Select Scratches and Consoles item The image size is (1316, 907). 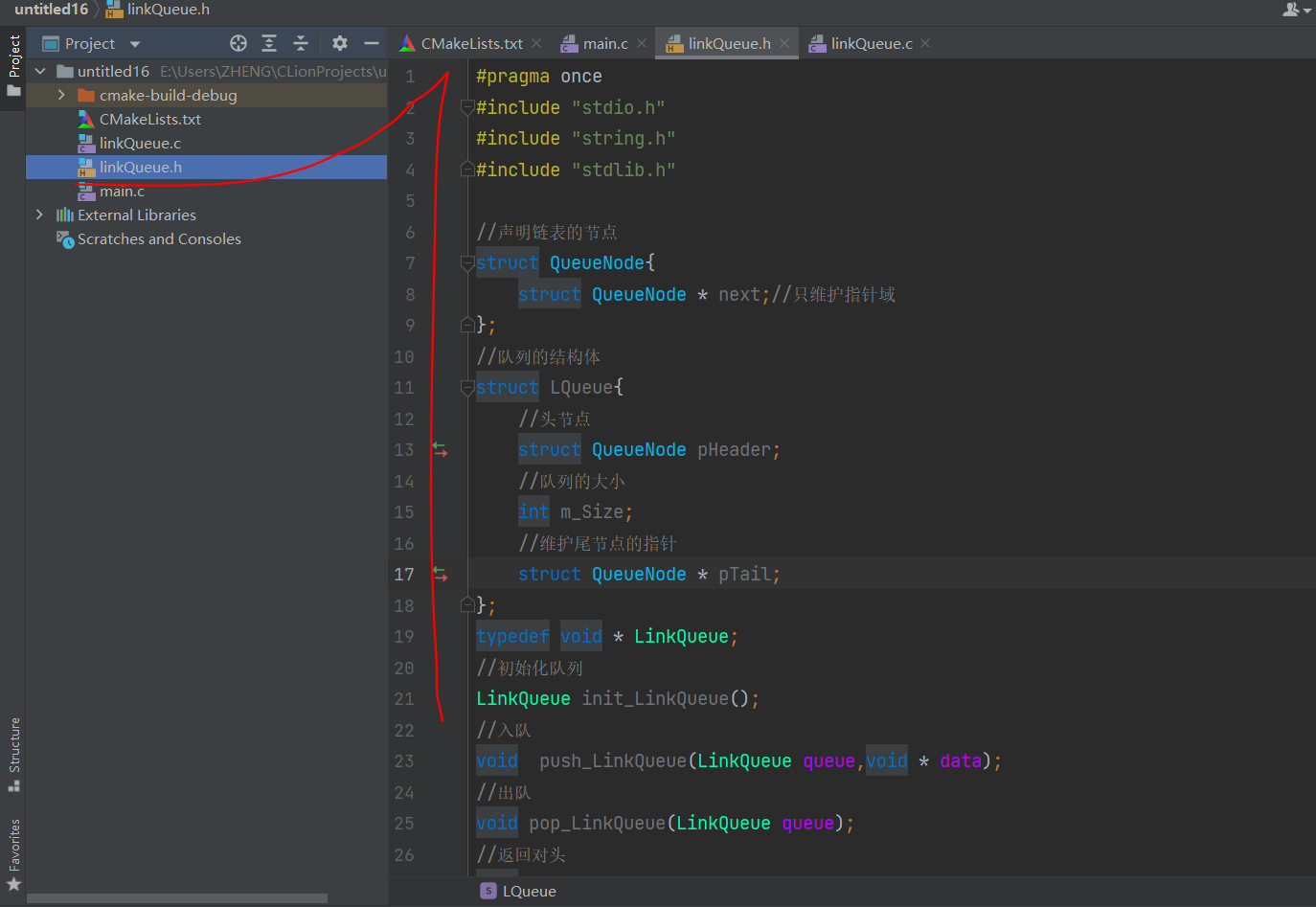[x=206, y=238]
